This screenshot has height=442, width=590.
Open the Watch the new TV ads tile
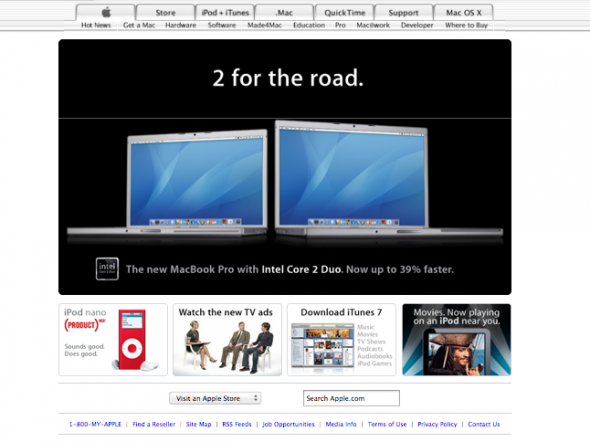point(227,340)
